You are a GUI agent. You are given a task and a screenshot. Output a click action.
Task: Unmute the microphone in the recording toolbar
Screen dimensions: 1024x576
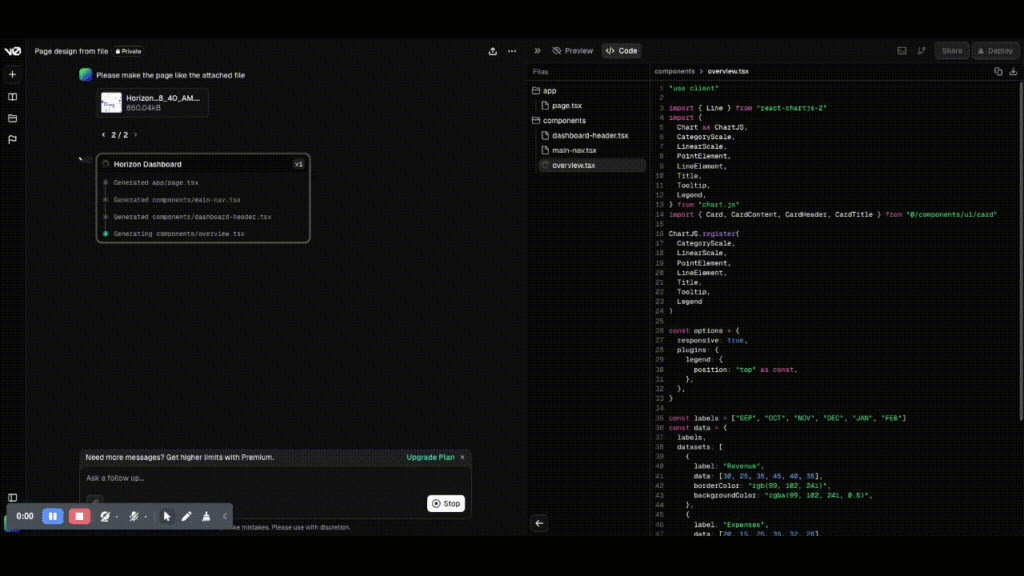click(134, 516)
